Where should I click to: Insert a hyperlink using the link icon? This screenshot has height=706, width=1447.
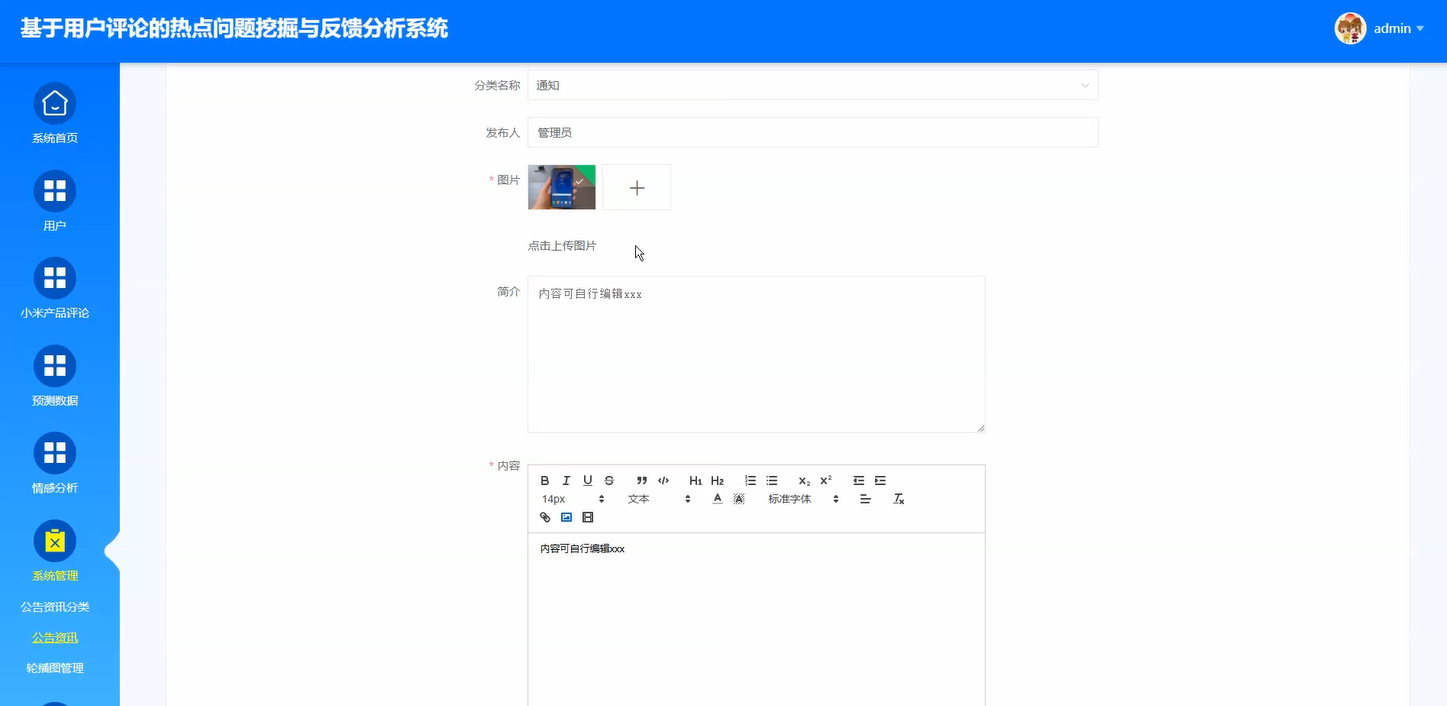point(545,517)
